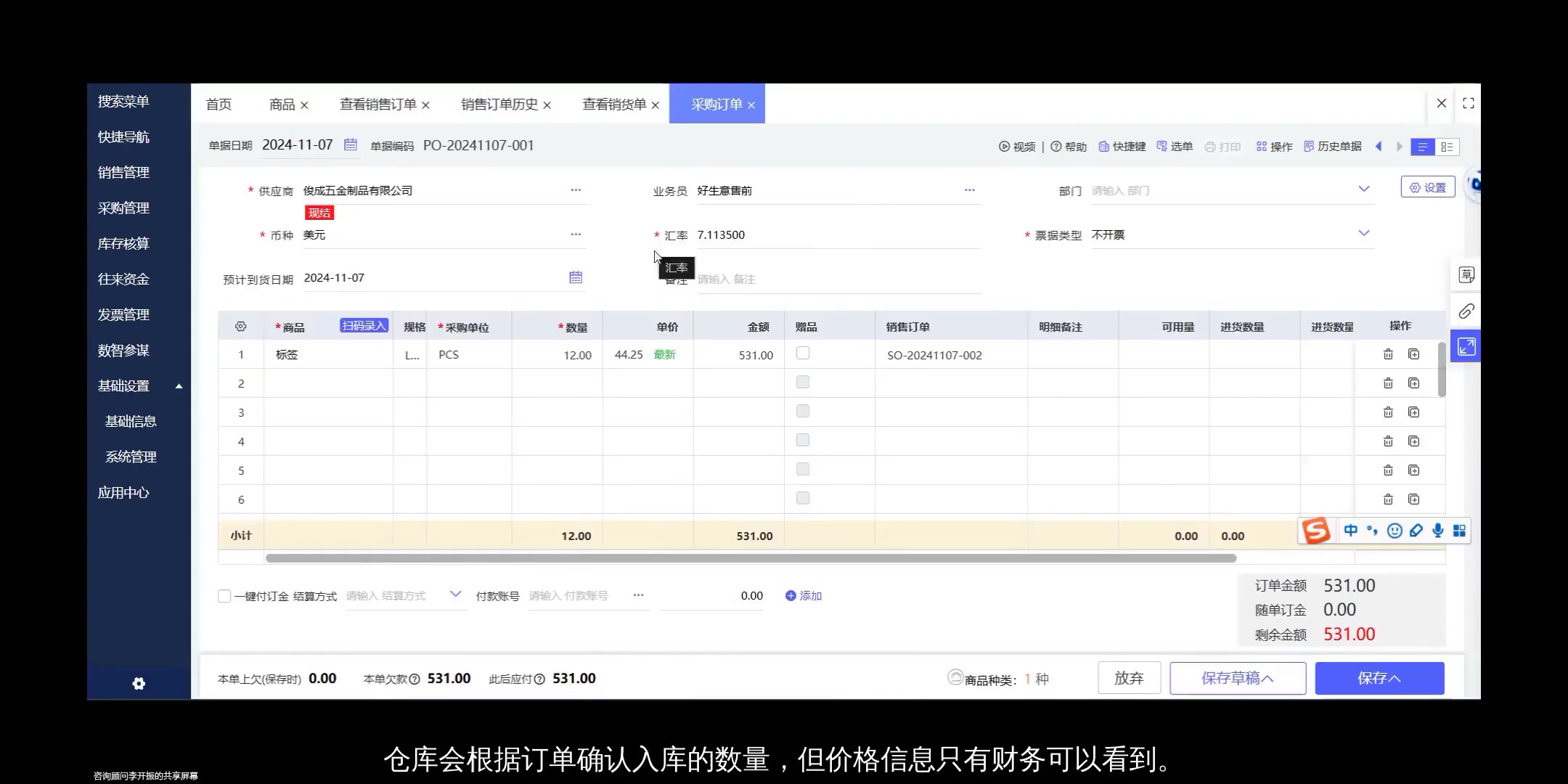
Task: Check the 赠品 checkbox on row 2
Action: [803, 381]
